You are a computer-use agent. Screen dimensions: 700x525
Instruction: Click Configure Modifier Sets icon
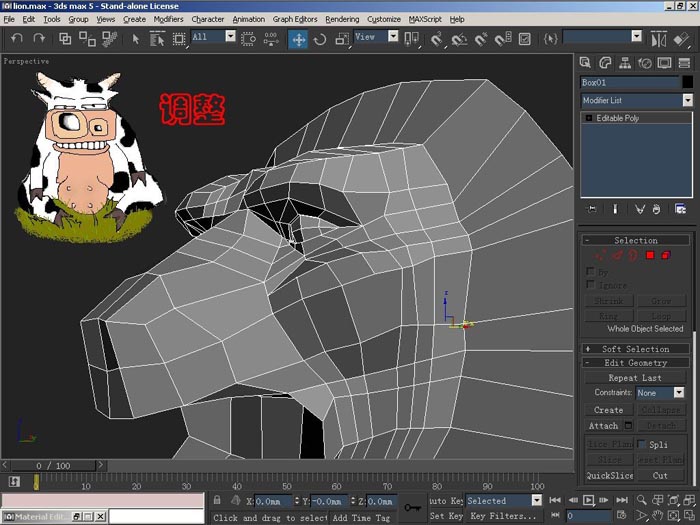[x=680, y=209]
